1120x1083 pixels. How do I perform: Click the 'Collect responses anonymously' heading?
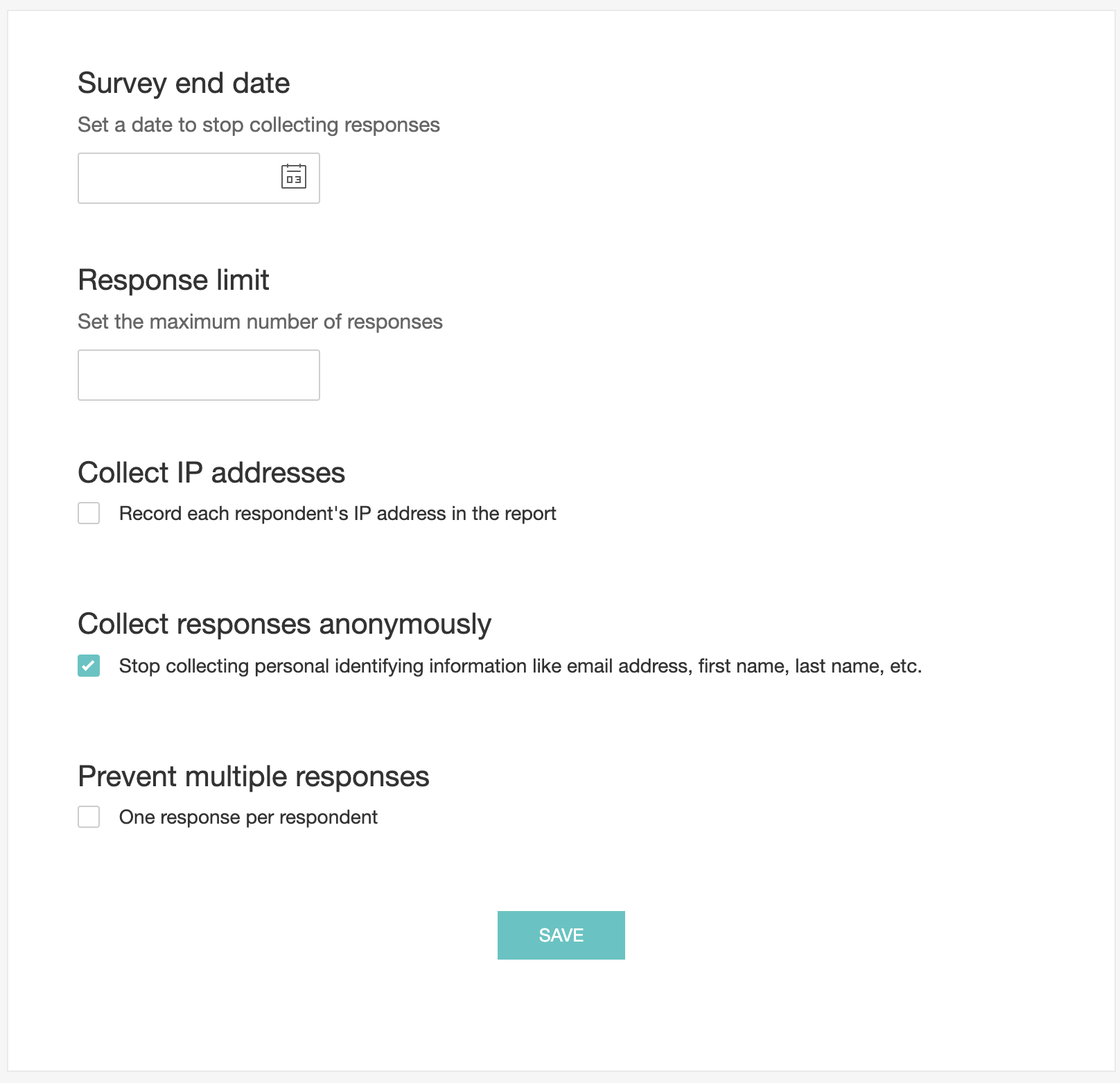(284, 624)
